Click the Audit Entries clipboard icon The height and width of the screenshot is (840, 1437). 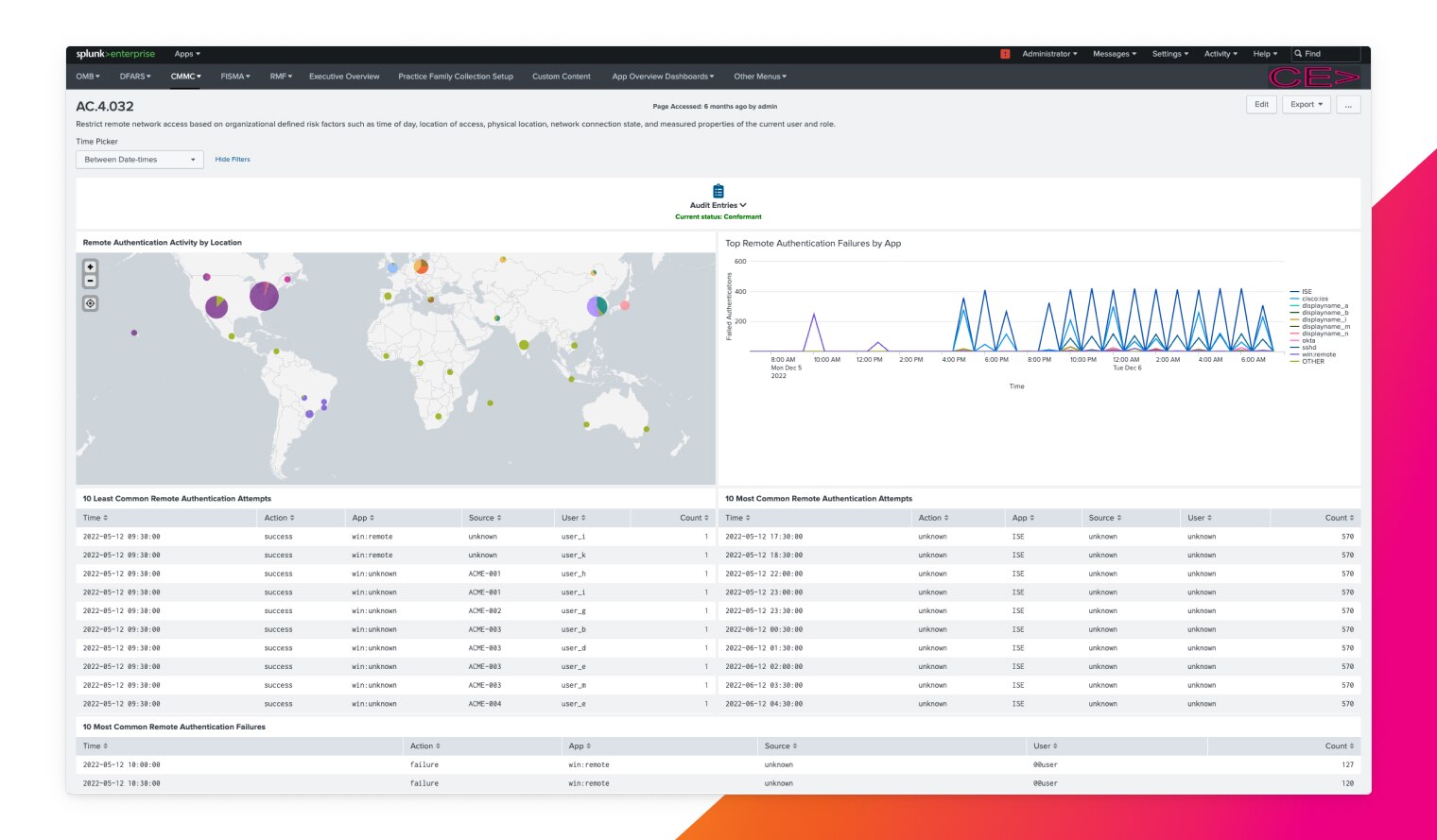[718, 191]
